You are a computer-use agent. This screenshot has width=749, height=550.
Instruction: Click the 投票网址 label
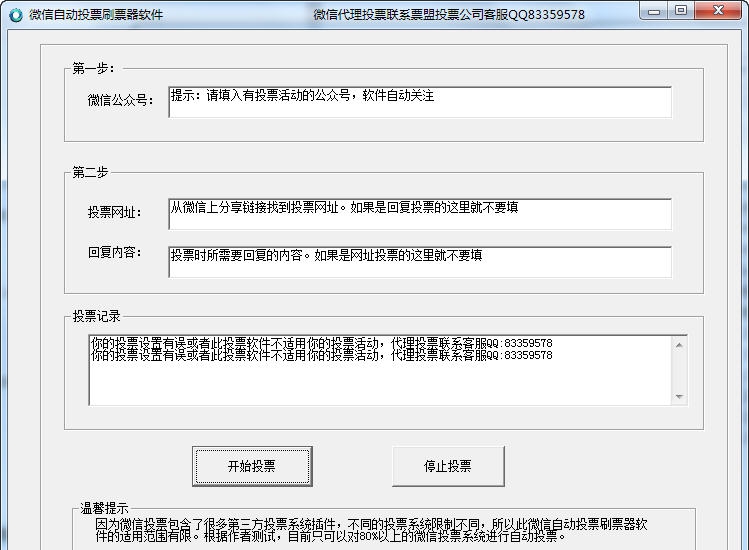[115, 212]
